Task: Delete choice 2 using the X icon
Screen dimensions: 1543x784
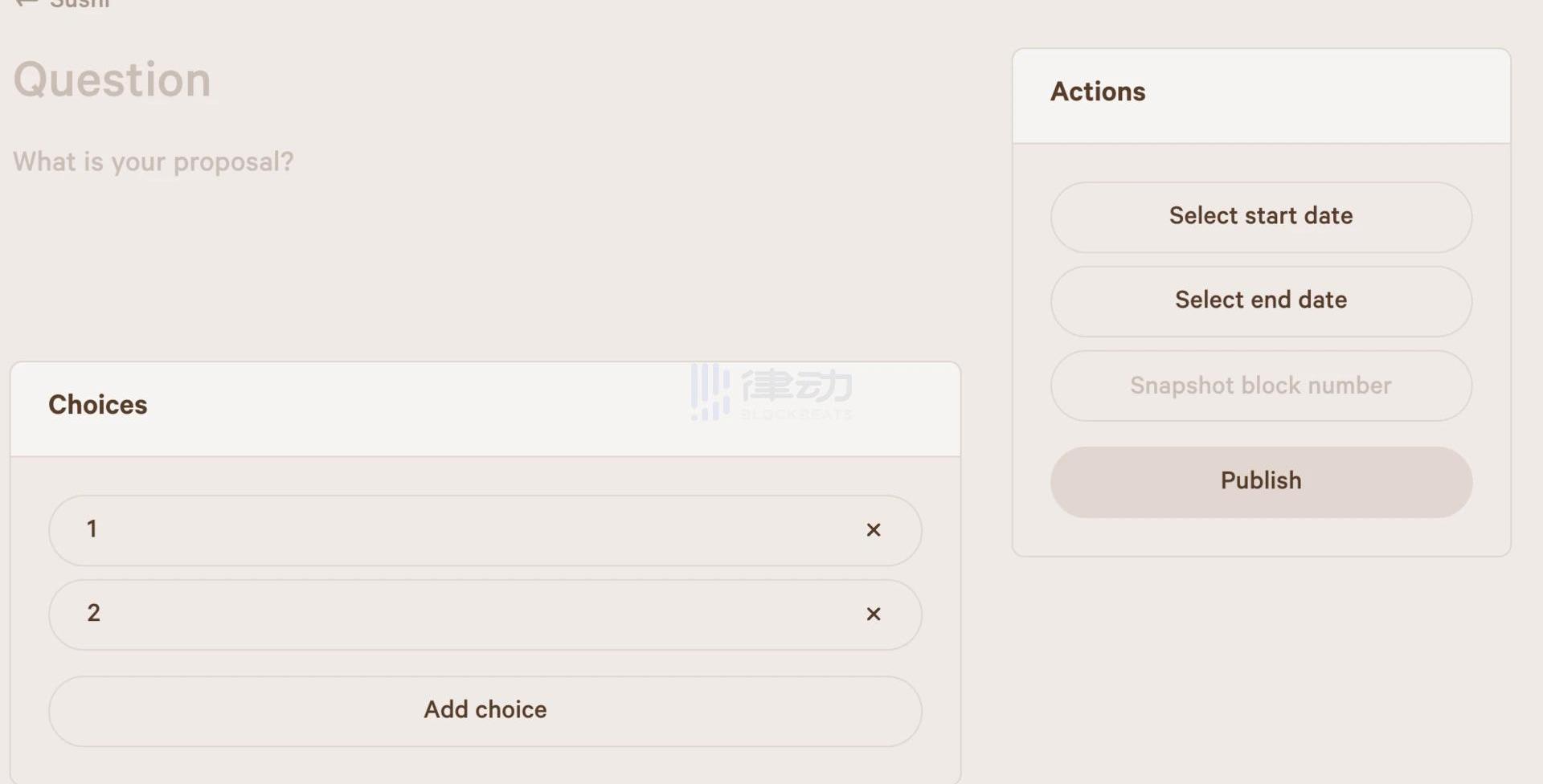Action: coord(874,615)
